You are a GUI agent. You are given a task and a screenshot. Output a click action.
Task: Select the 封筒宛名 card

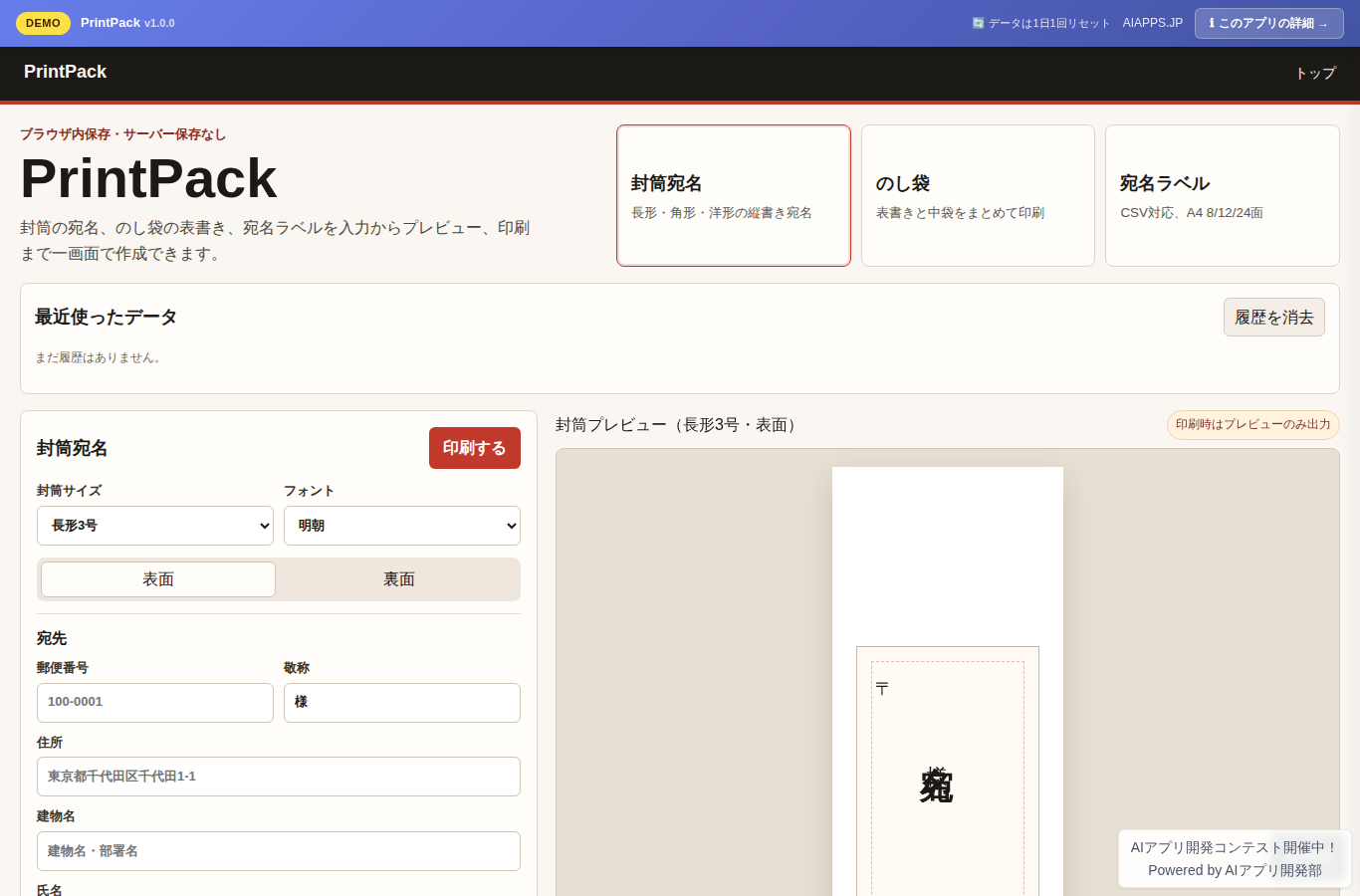pos(734,195)
